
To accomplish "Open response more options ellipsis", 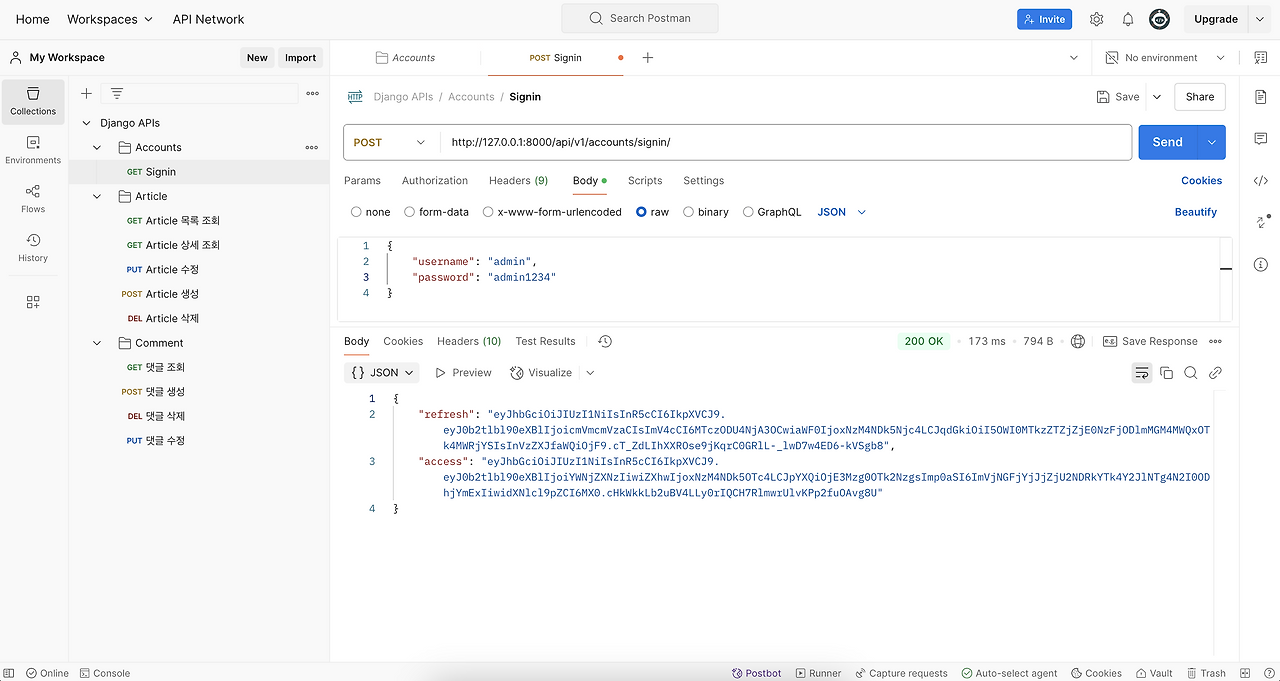I will (1216, 341).
